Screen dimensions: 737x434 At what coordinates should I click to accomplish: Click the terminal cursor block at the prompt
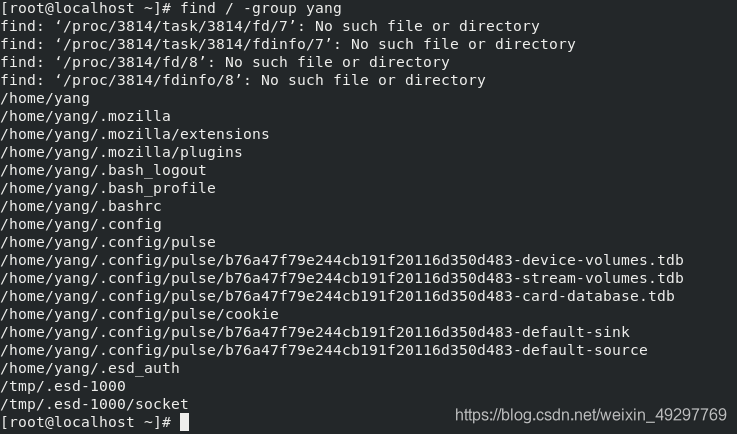point(184,422)
